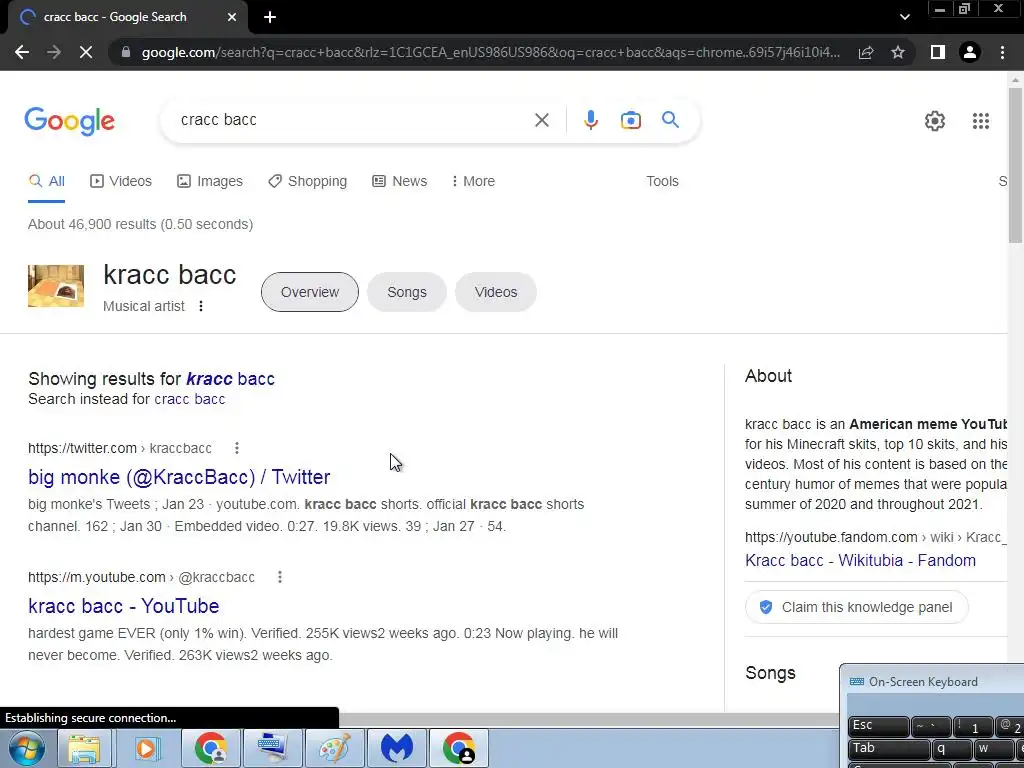
Task: Select the Overview chip
Action: pos(310,292)
